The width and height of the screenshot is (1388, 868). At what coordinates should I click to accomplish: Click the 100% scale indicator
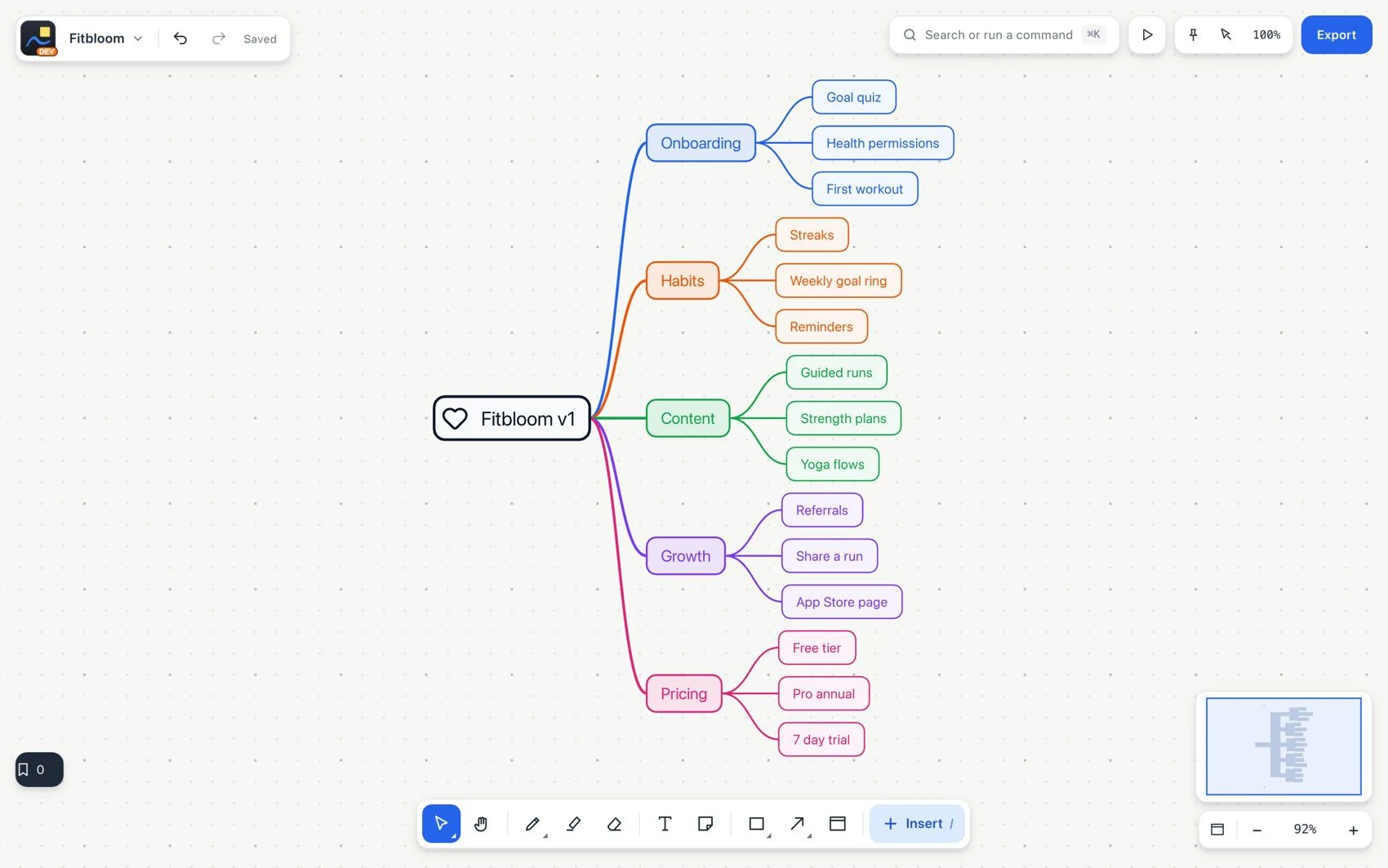1266,34
